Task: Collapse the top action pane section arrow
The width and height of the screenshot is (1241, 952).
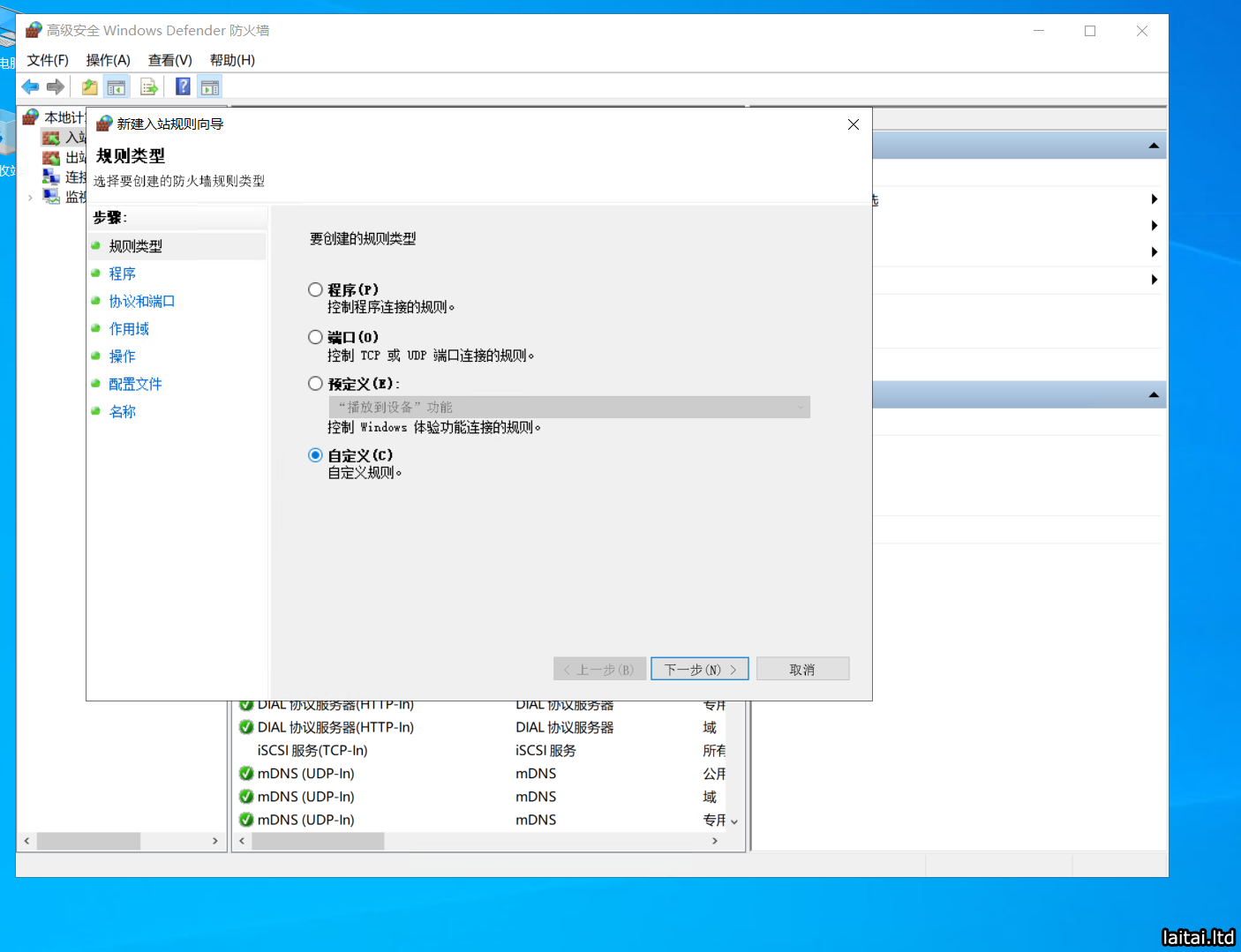Action: [x=1153, y=146]
